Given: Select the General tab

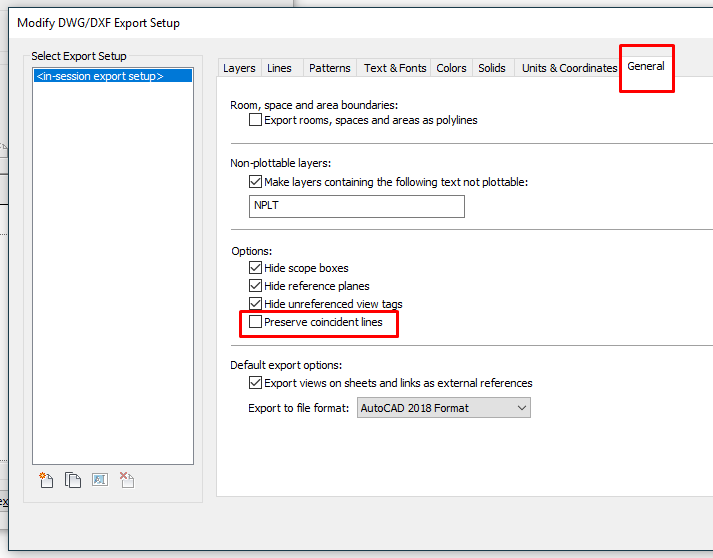Looking at the screenshot, I should tap(646, 66).
